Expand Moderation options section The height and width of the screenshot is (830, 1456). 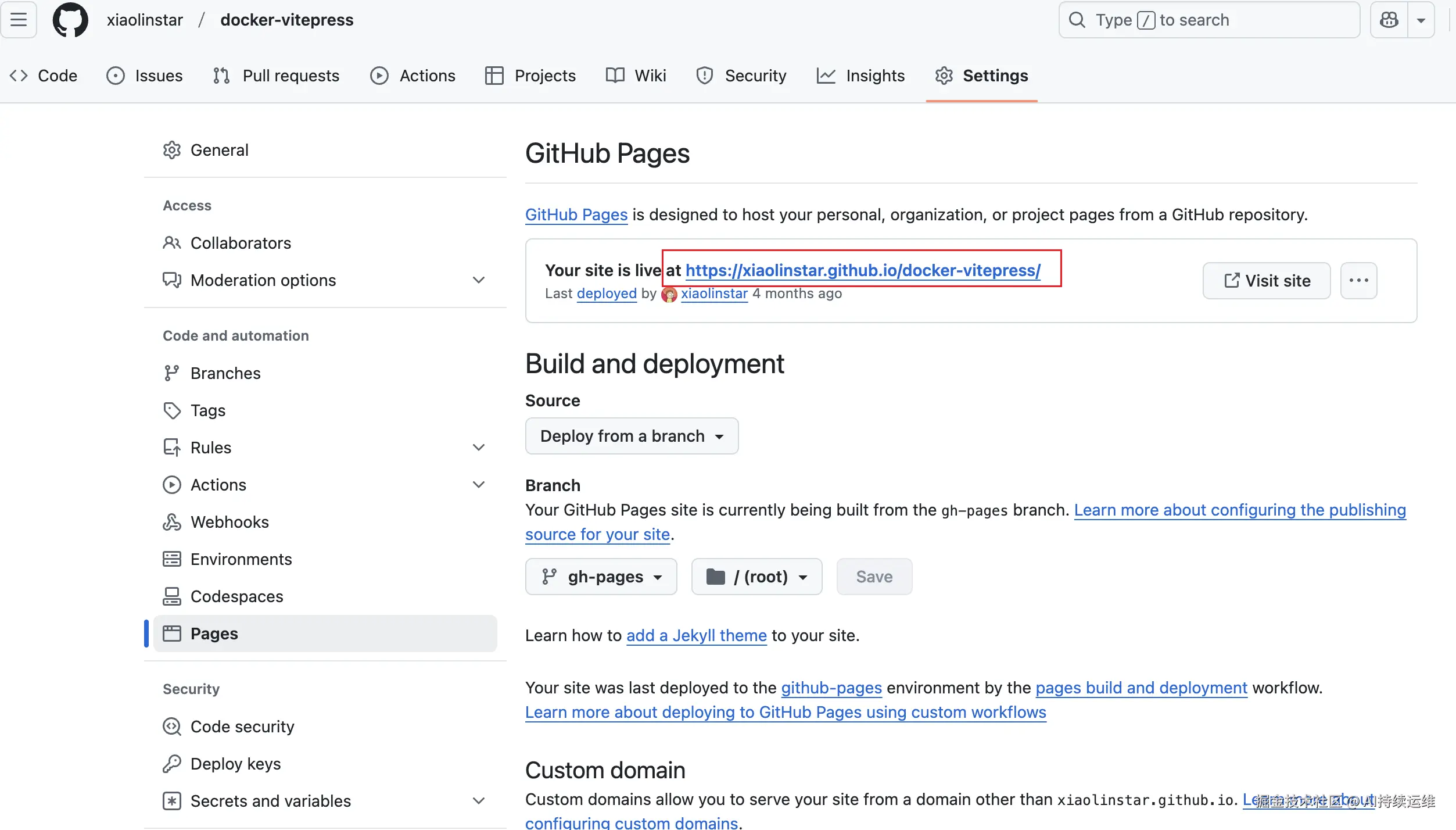point(478,280)
